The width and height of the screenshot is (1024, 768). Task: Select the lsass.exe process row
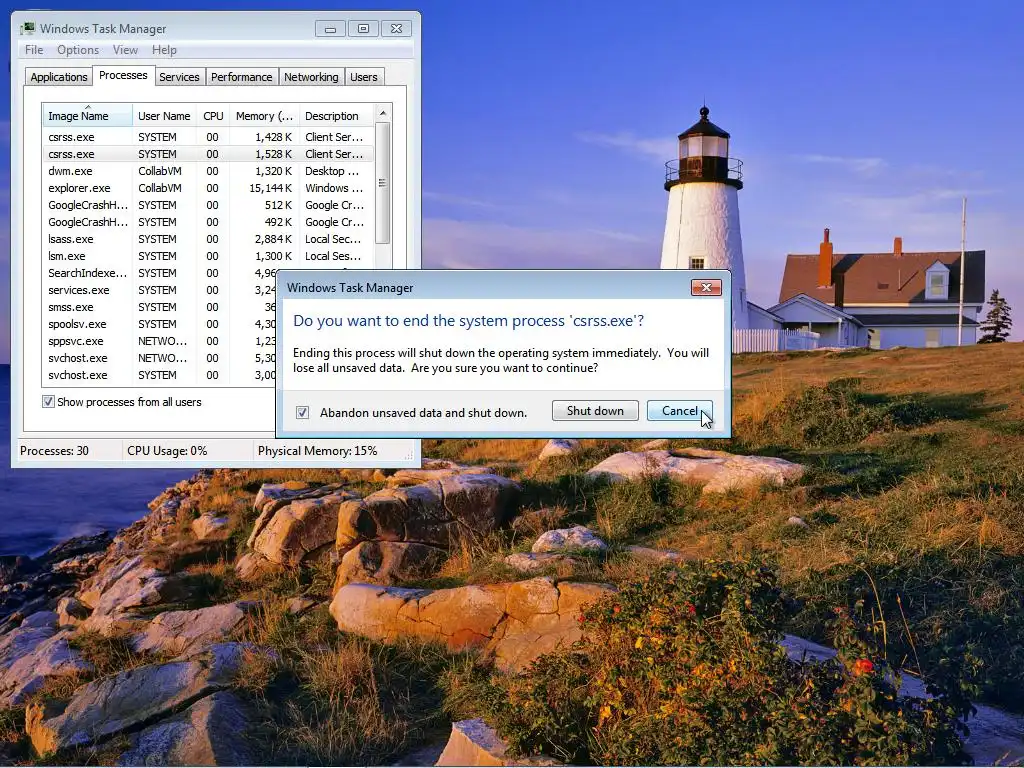pyautogui.click(x=208, y=239)
